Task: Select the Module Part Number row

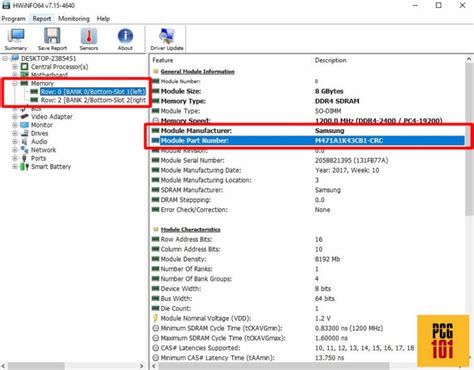Action: 308,140
